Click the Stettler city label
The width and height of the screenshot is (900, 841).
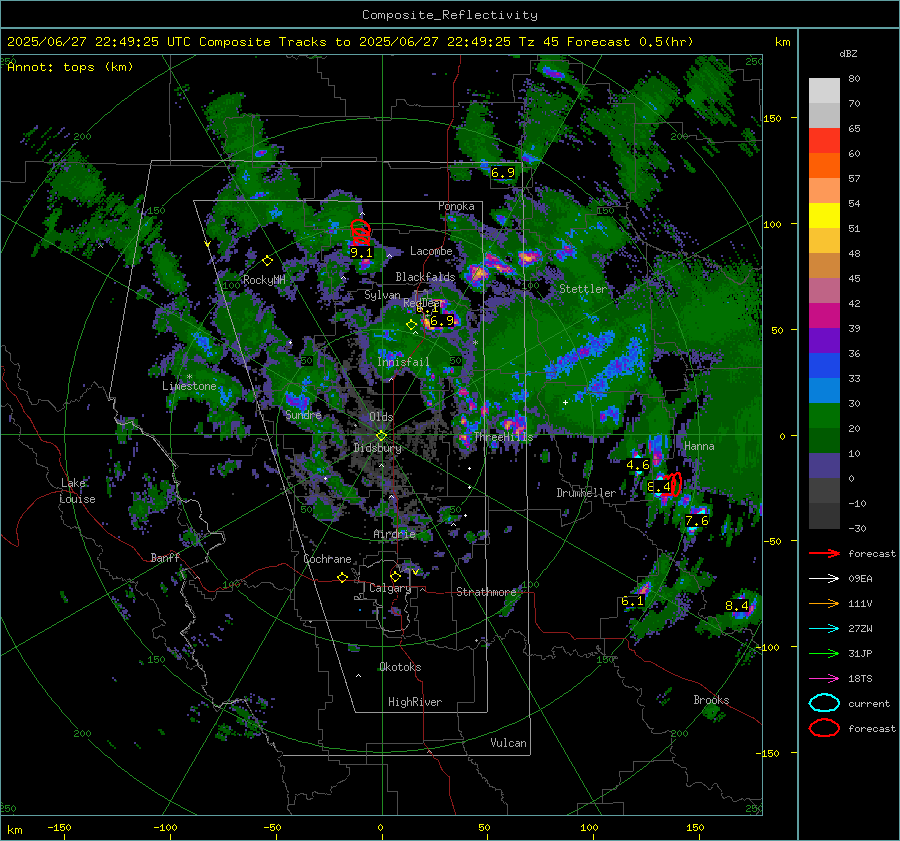(x=583, y=289)
